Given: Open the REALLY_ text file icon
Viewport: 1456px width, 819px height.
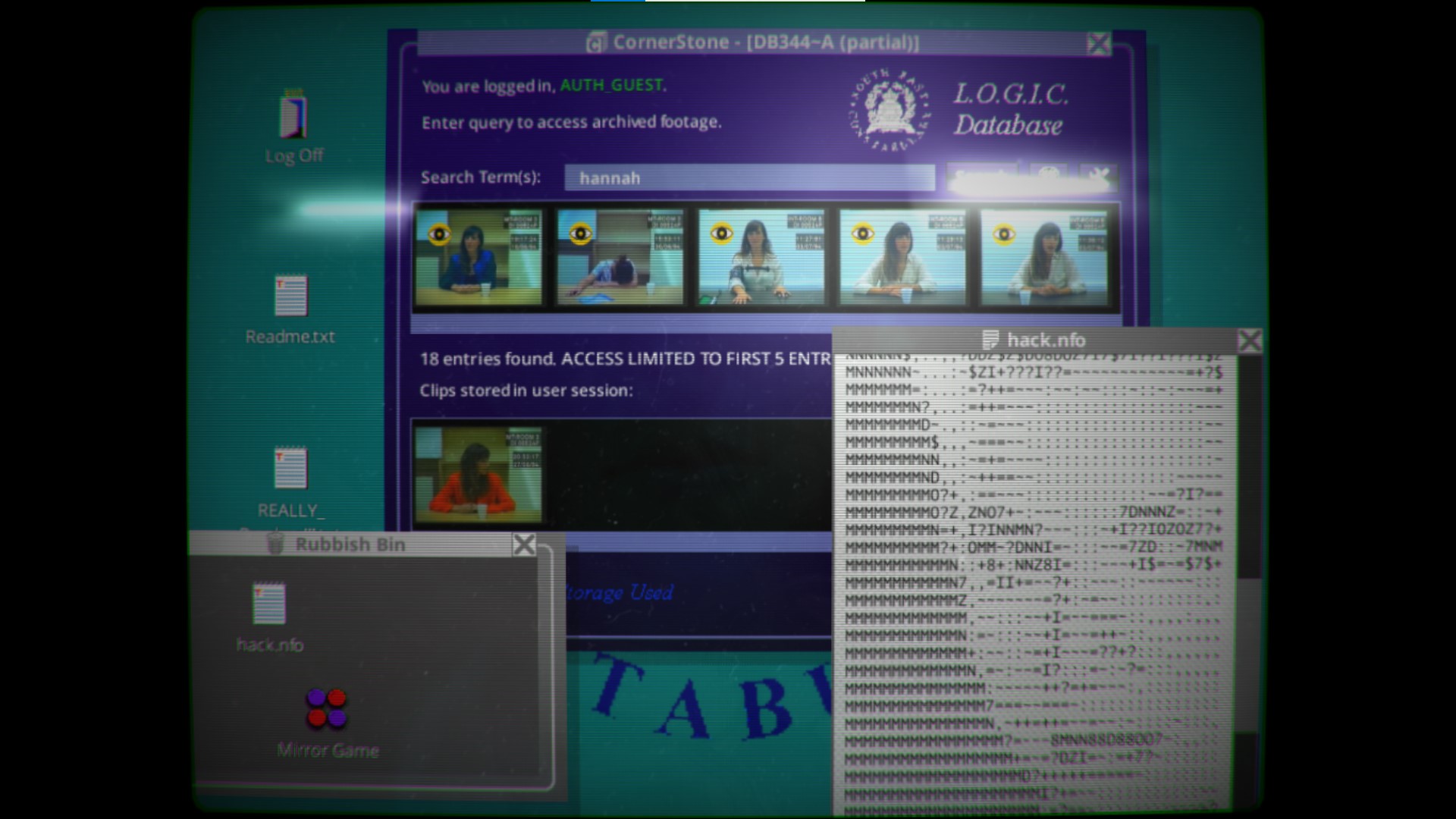Looking at the screenshot, I should point(290,469).
